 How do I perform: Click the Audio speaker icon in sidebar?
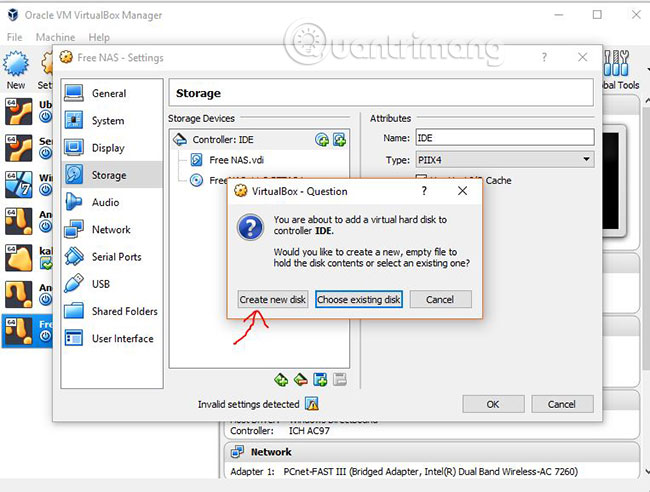coord(74,202)
